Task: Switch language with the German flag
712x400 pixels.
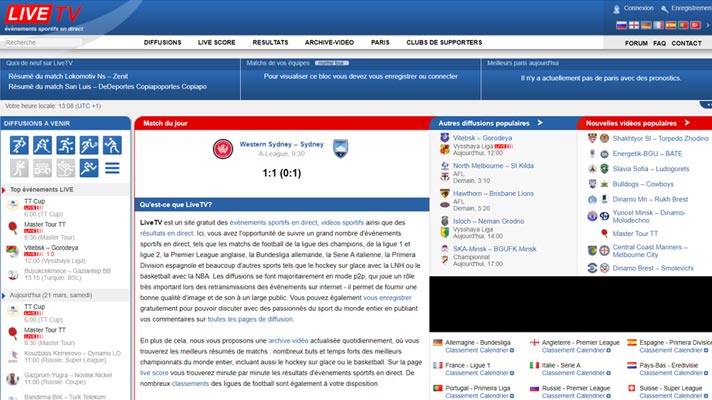Action: (x=646, y=25)
